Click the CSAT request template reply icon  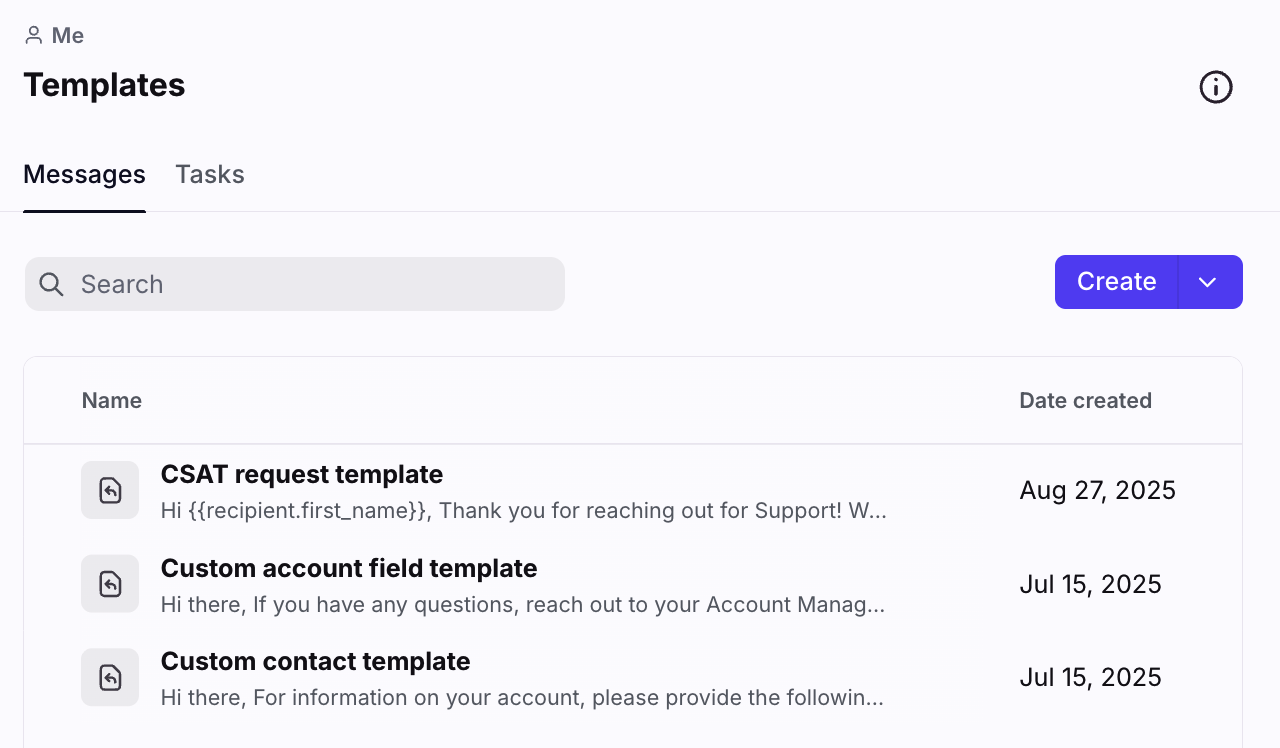[110, 490]
